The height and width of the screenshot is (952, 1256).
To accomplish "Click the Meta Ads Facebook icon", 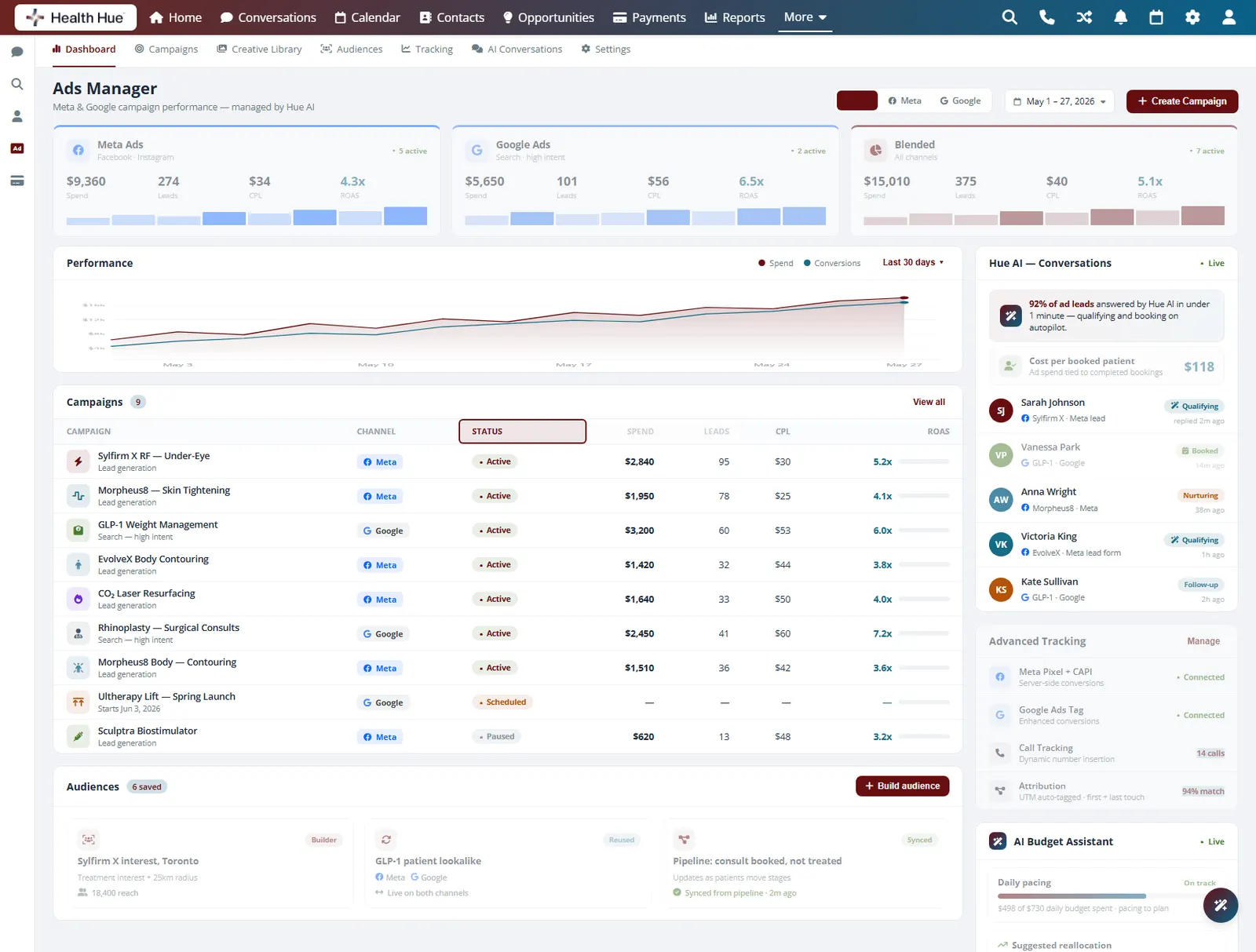I will [78, 150].
